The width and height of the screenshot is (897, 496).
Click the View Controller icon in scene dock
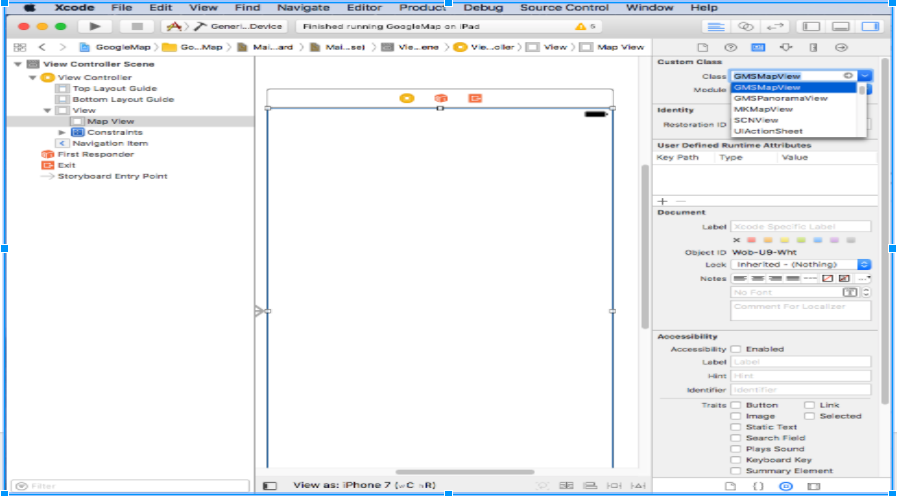point(407,98)
